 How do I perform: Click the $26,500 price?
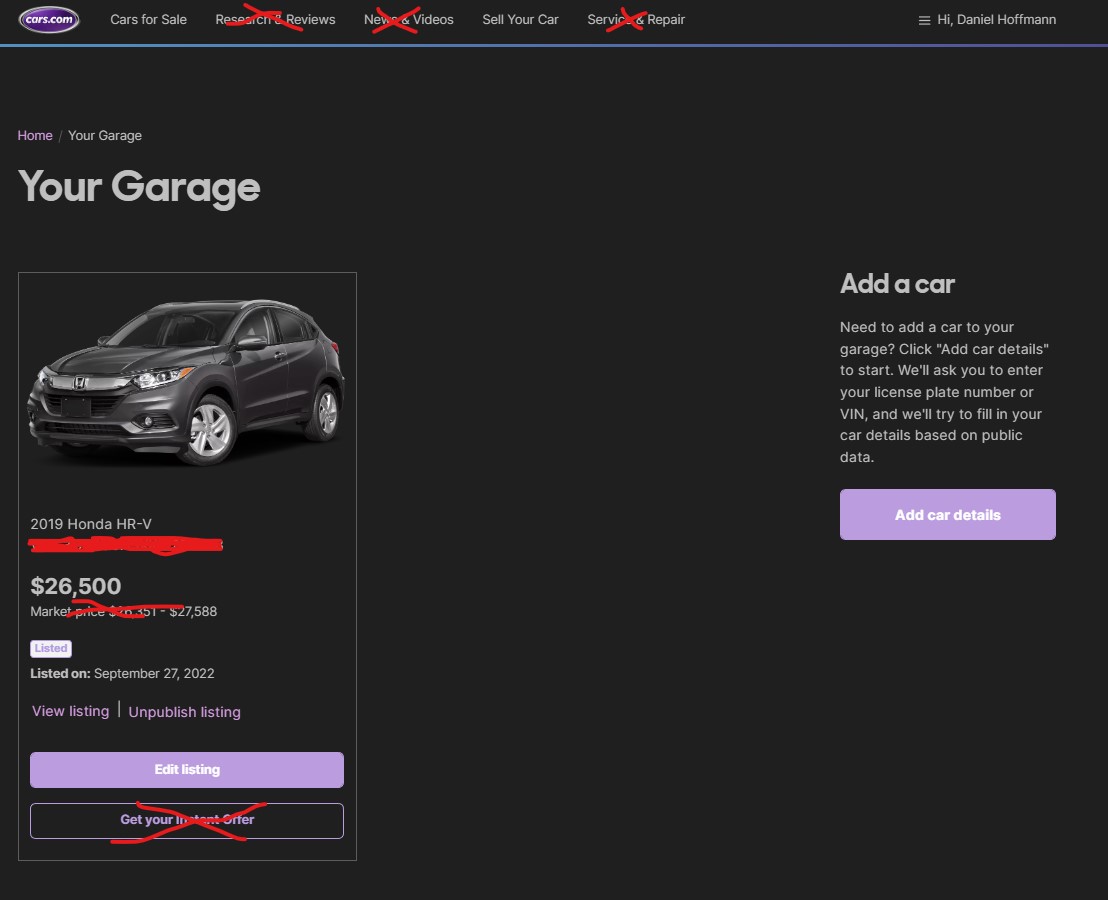[76, 586]
